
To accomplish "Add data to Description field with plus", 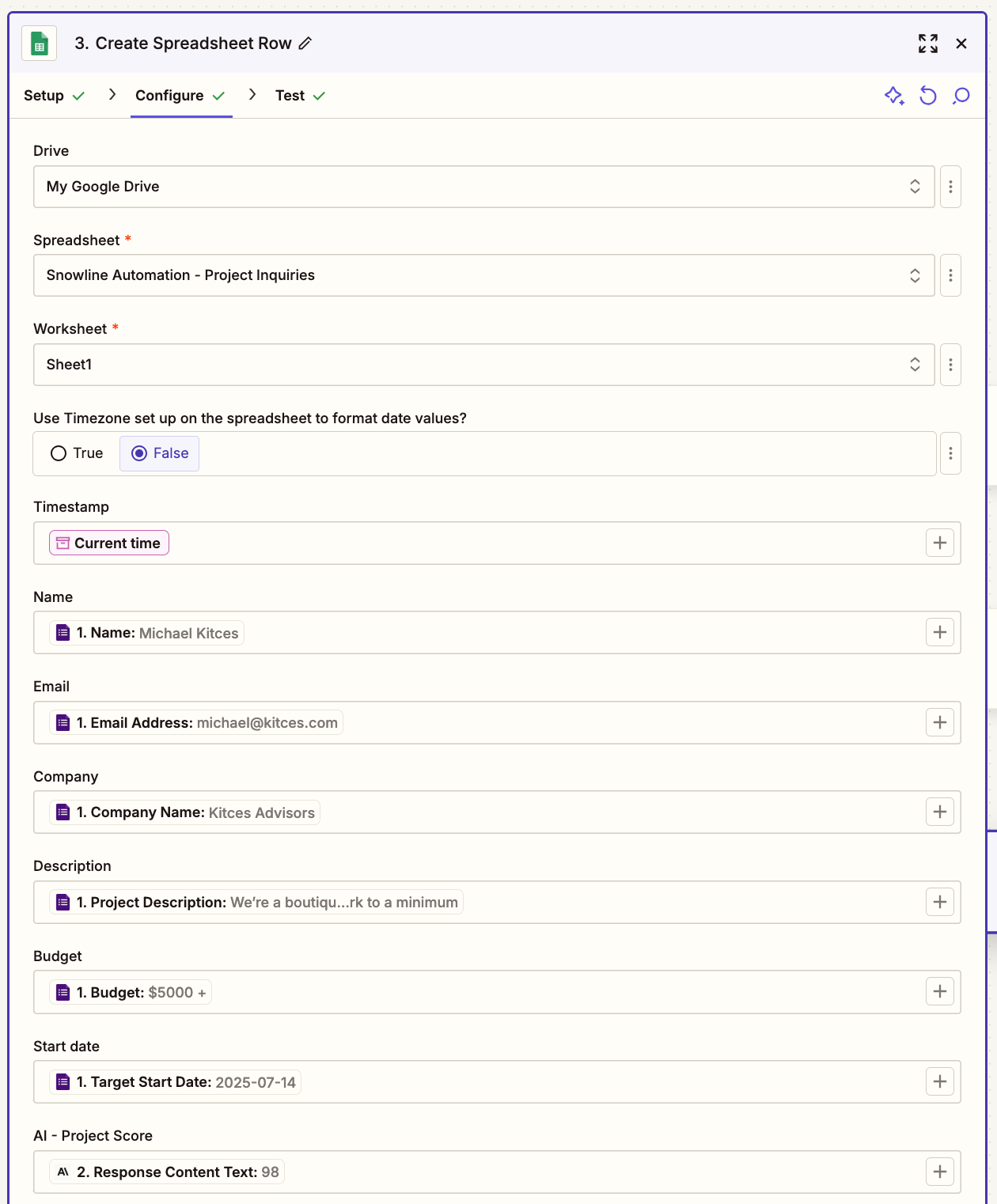I will coord(940,902).
